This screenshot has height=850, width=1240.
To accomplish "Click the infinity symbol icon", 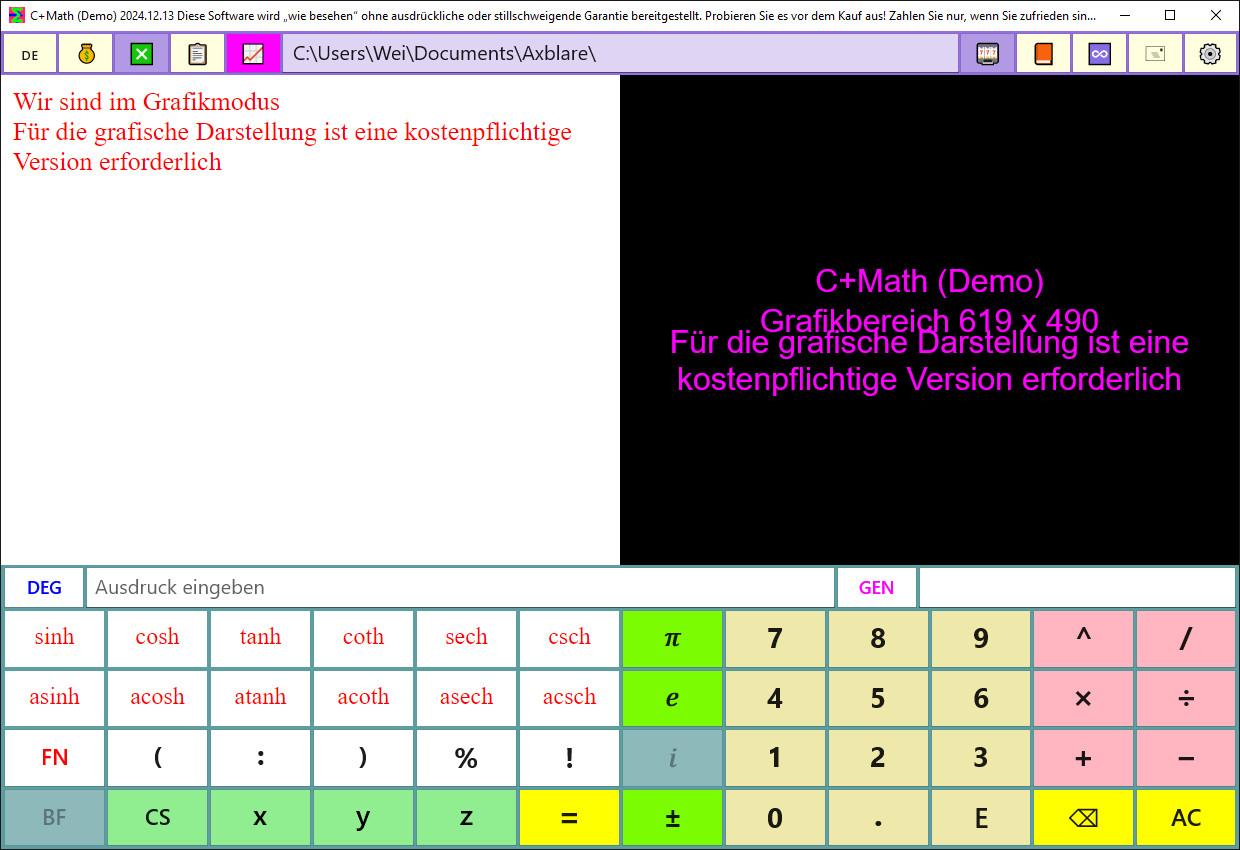I will click(1100, 54).
